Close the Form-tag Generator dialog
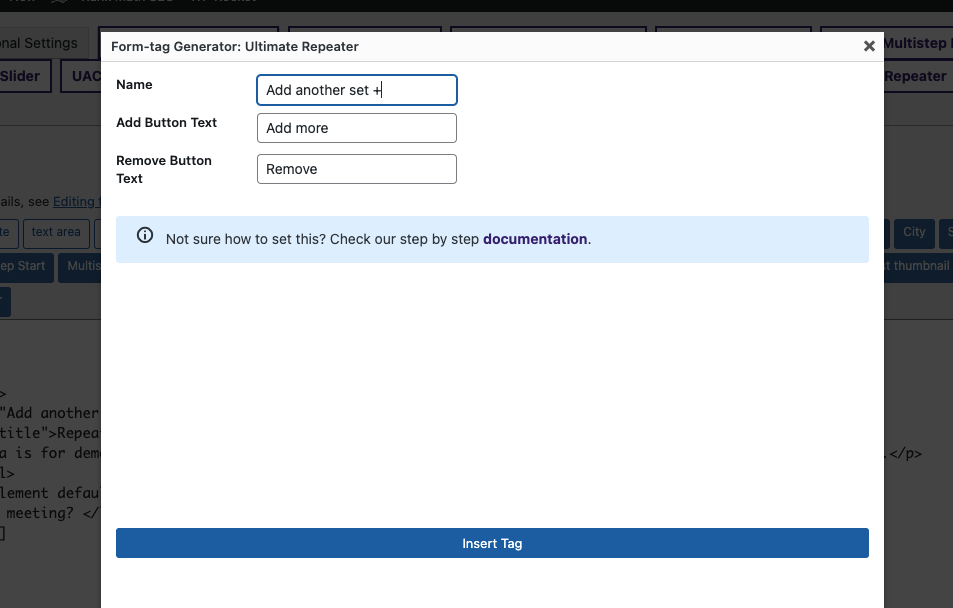953x608 pixels. pos(868,45)
